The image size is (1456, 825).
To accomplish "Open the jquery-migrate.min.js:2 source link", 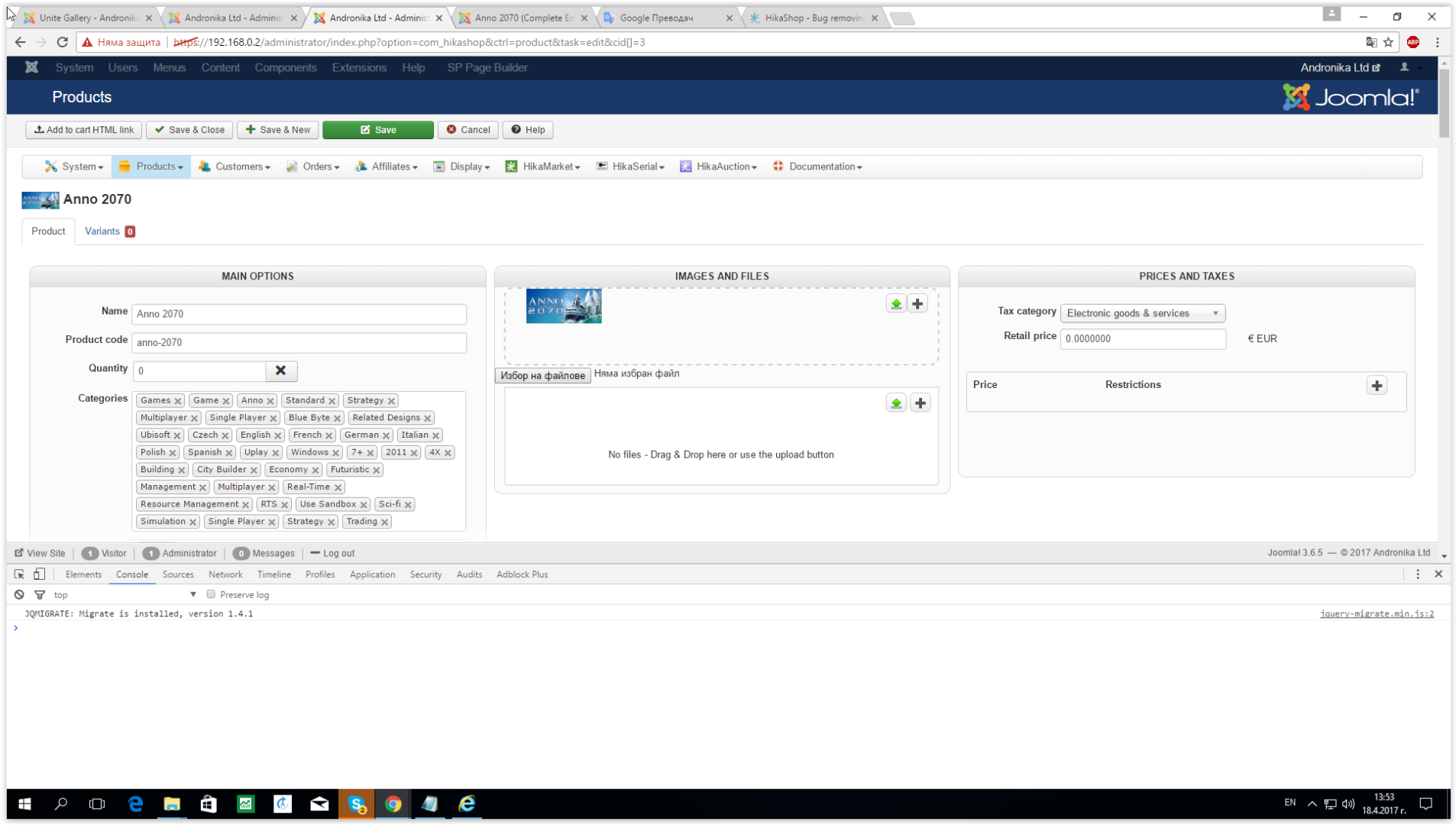I will [x=1377, y=613].
